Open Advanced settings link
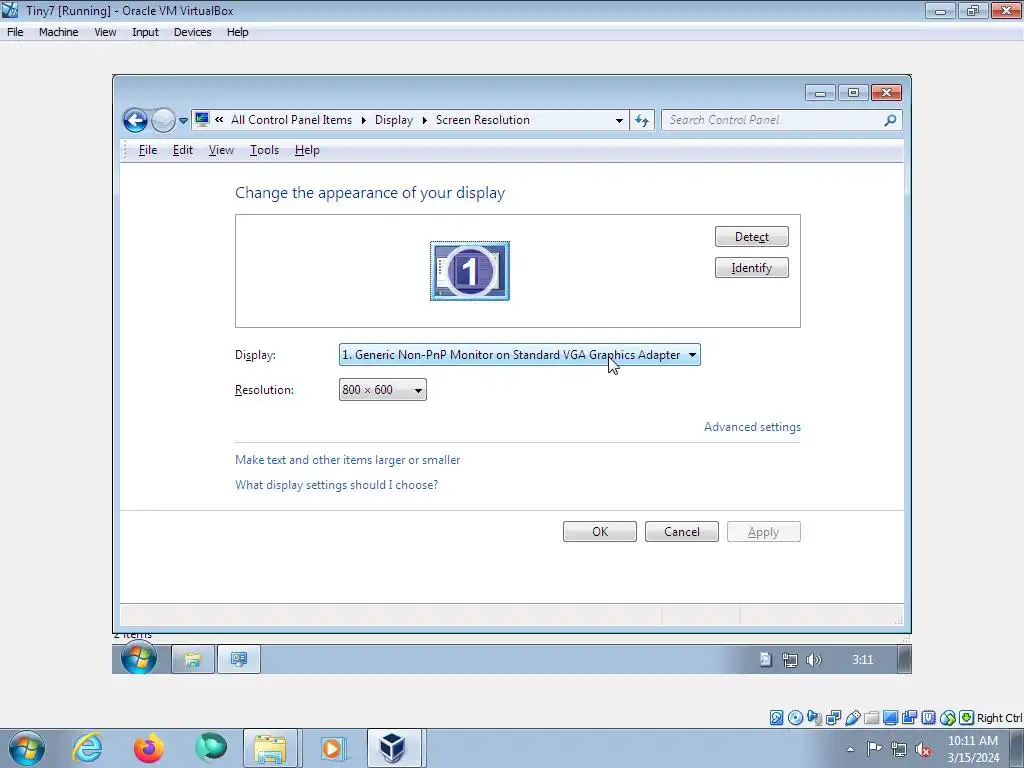 click(x=752, y=427)
